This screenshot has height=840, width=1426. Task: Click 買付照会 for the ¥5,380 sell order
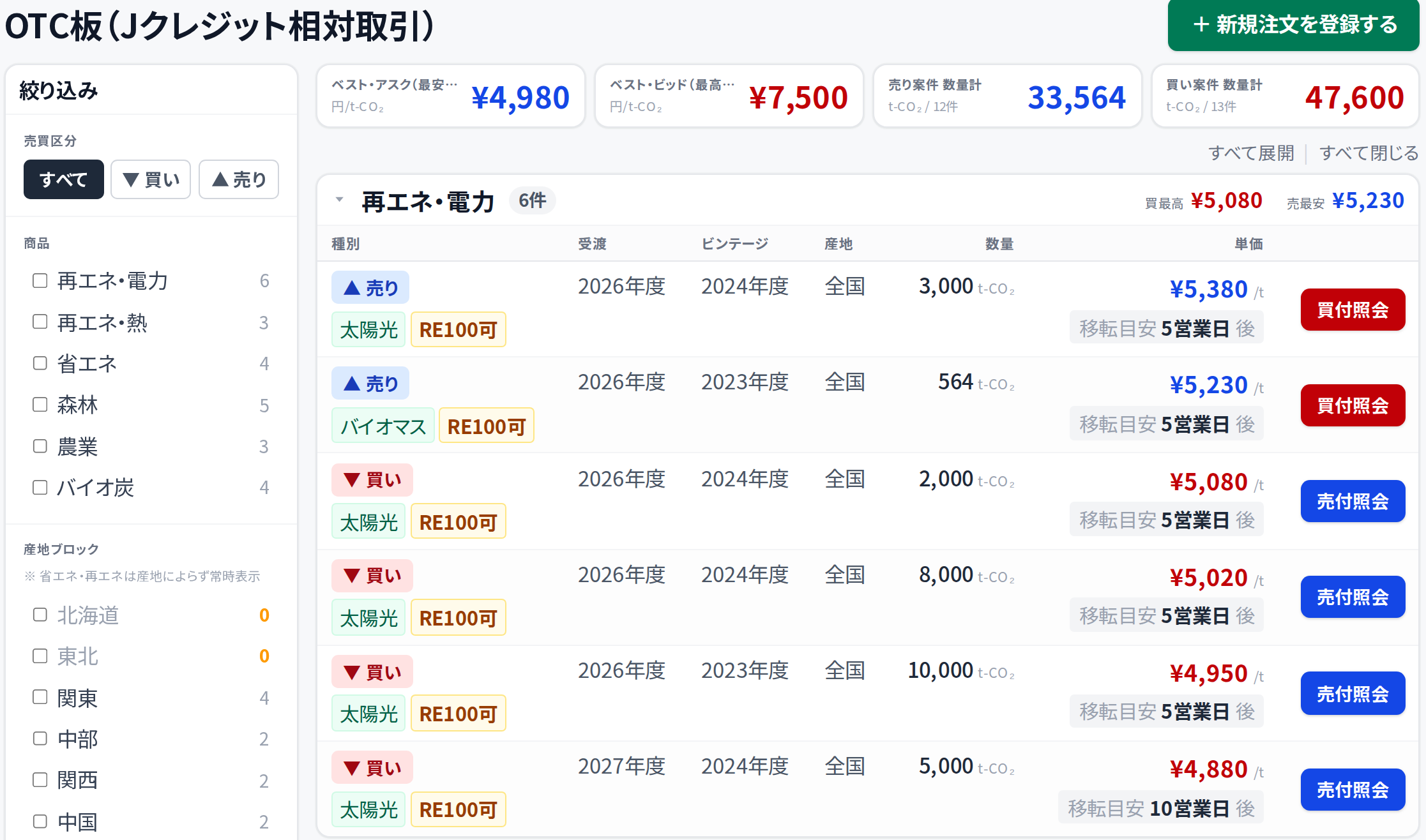pos(1353,310)
